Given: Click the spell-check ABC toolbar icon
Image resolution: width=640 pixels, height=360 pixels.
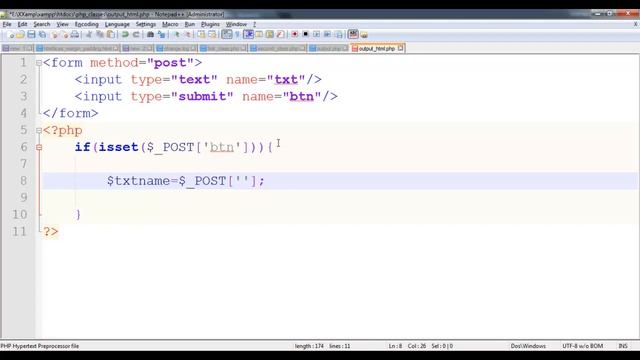Looking at the screenshot, I should [x=353, y=35].
